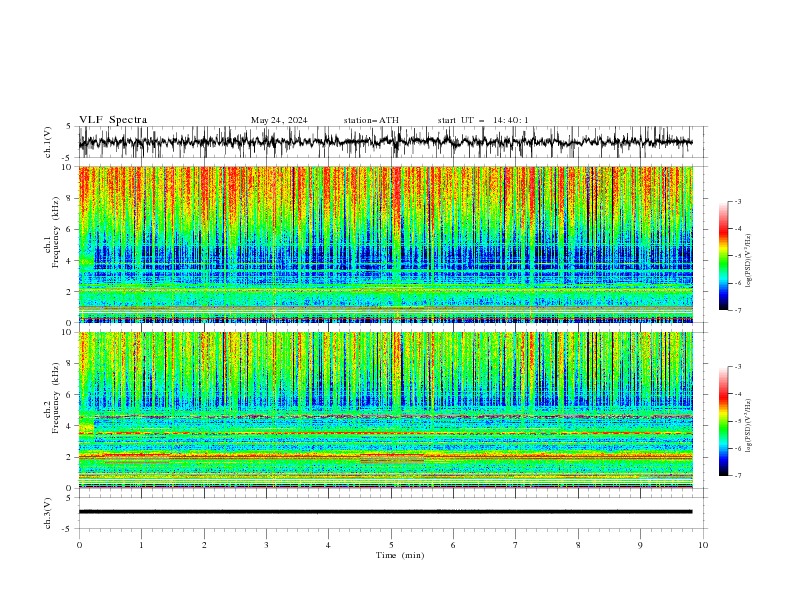Click the time axis tick label "7"
This screenshot has height=612, width=792.
click(516, 545)
